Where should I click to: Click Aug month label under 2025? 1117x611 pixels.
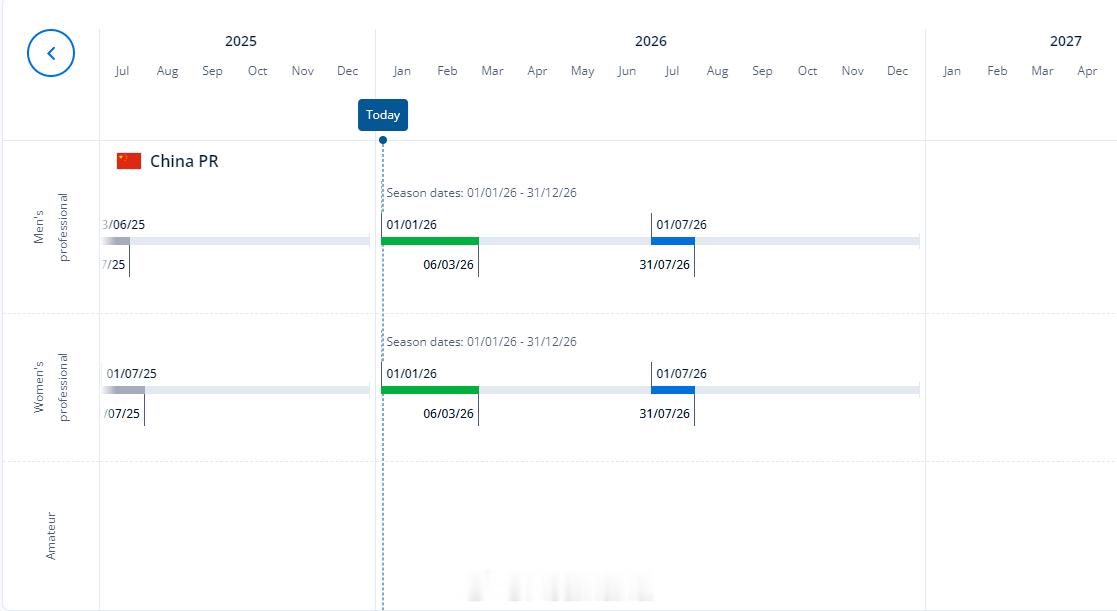(x=167, y=70)
